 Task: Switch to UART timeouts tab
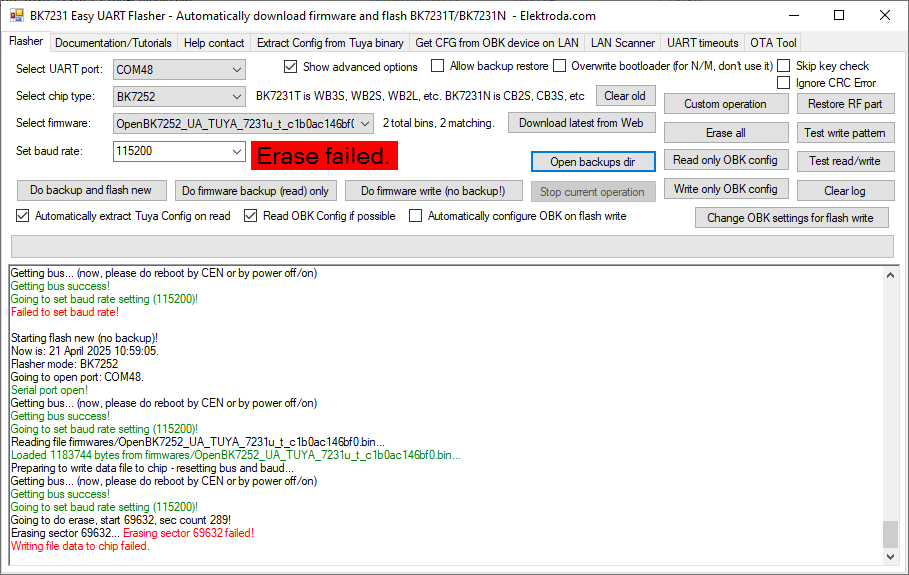click(x=703, y=43)
